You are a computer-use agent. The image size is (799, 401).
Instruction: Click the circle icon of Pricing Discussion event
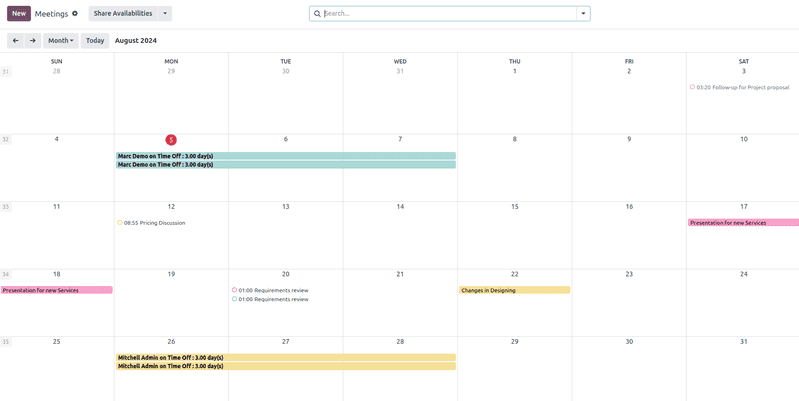tap(120, 223)
